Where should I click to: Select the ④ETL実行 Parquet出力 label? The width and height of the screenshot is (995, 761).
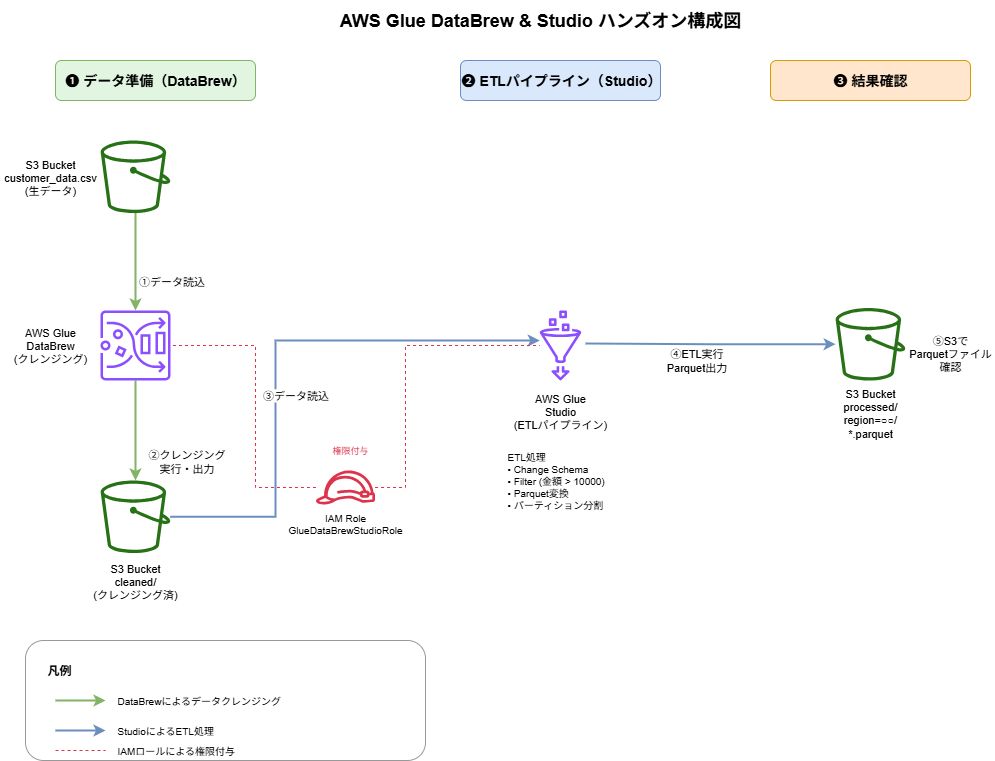[697, 361]
